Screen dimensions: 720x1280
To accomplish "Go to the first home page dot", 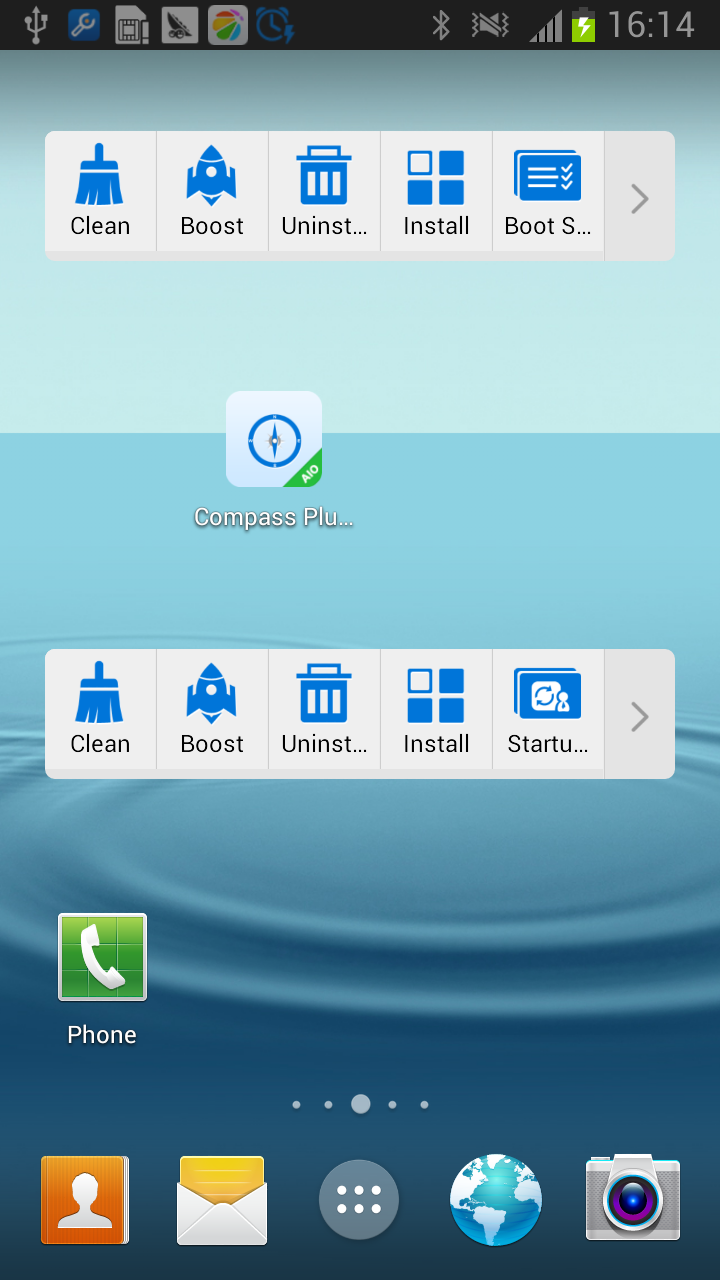I will pyautogui.click(x=296, y=1105).
